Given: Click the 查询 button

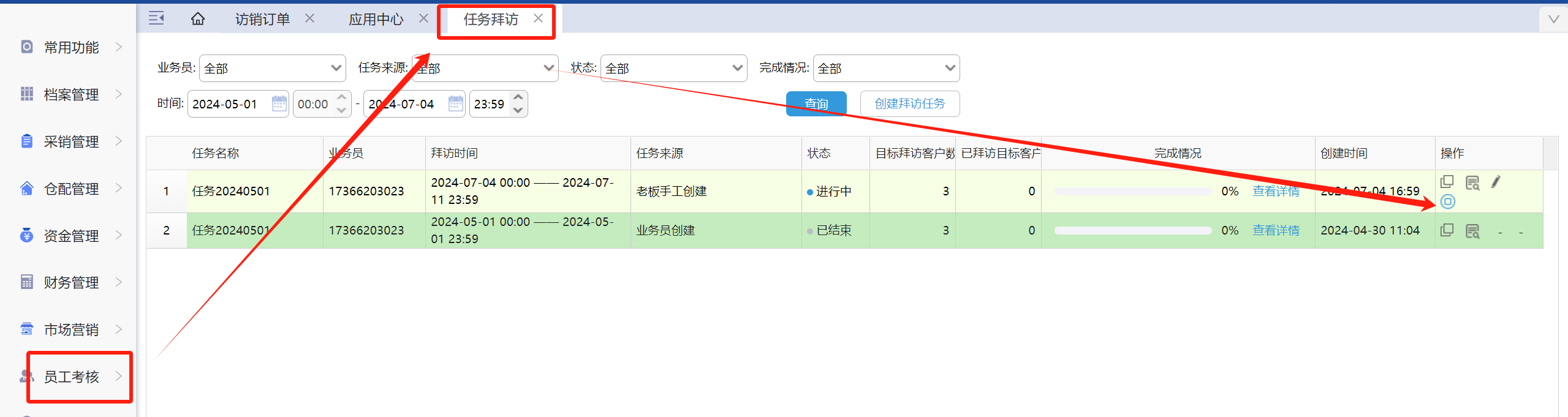Looking at the screenshot, I should tap(816, 103).
